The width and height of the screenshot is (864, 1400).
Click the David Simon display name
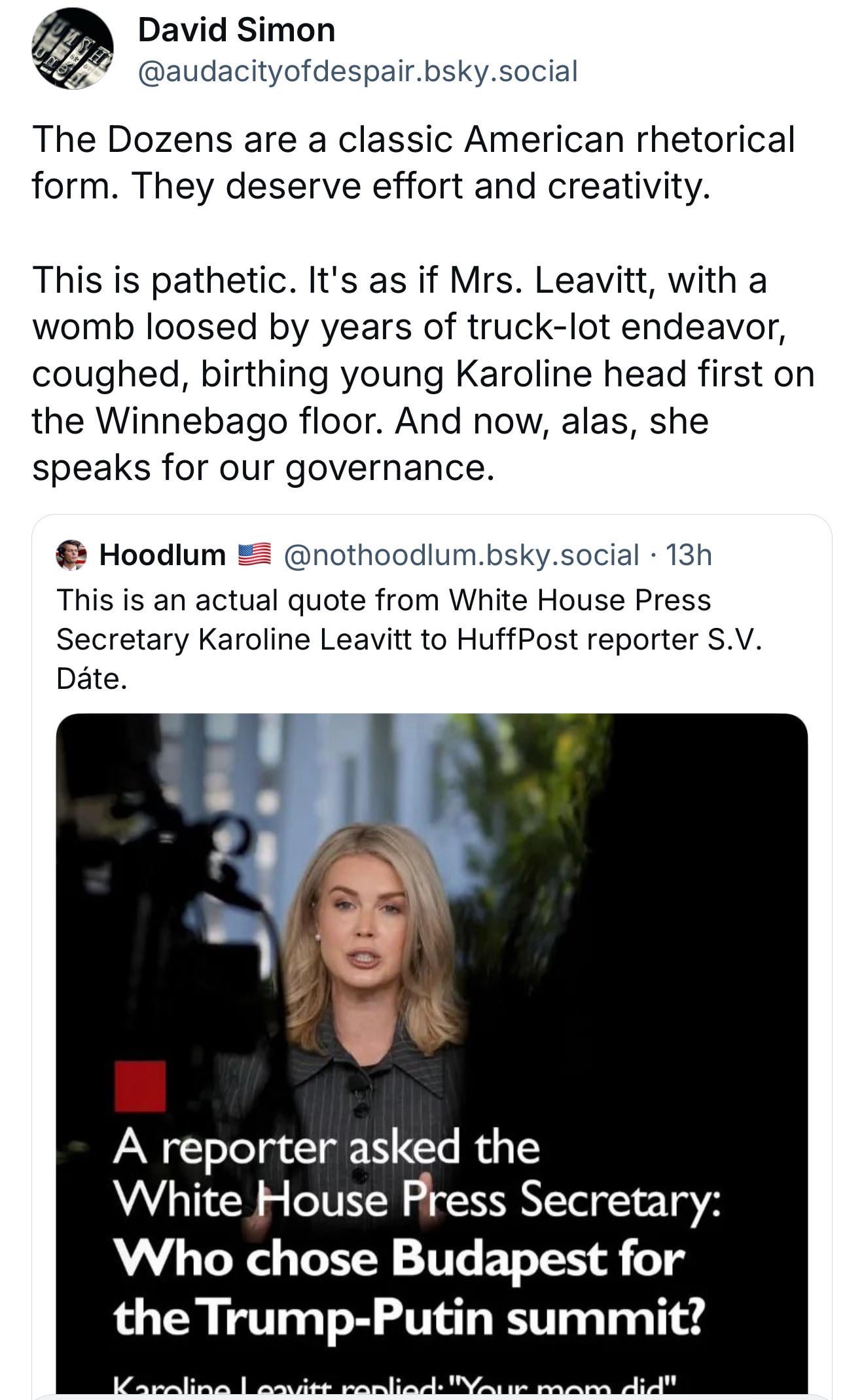(236, 30)
